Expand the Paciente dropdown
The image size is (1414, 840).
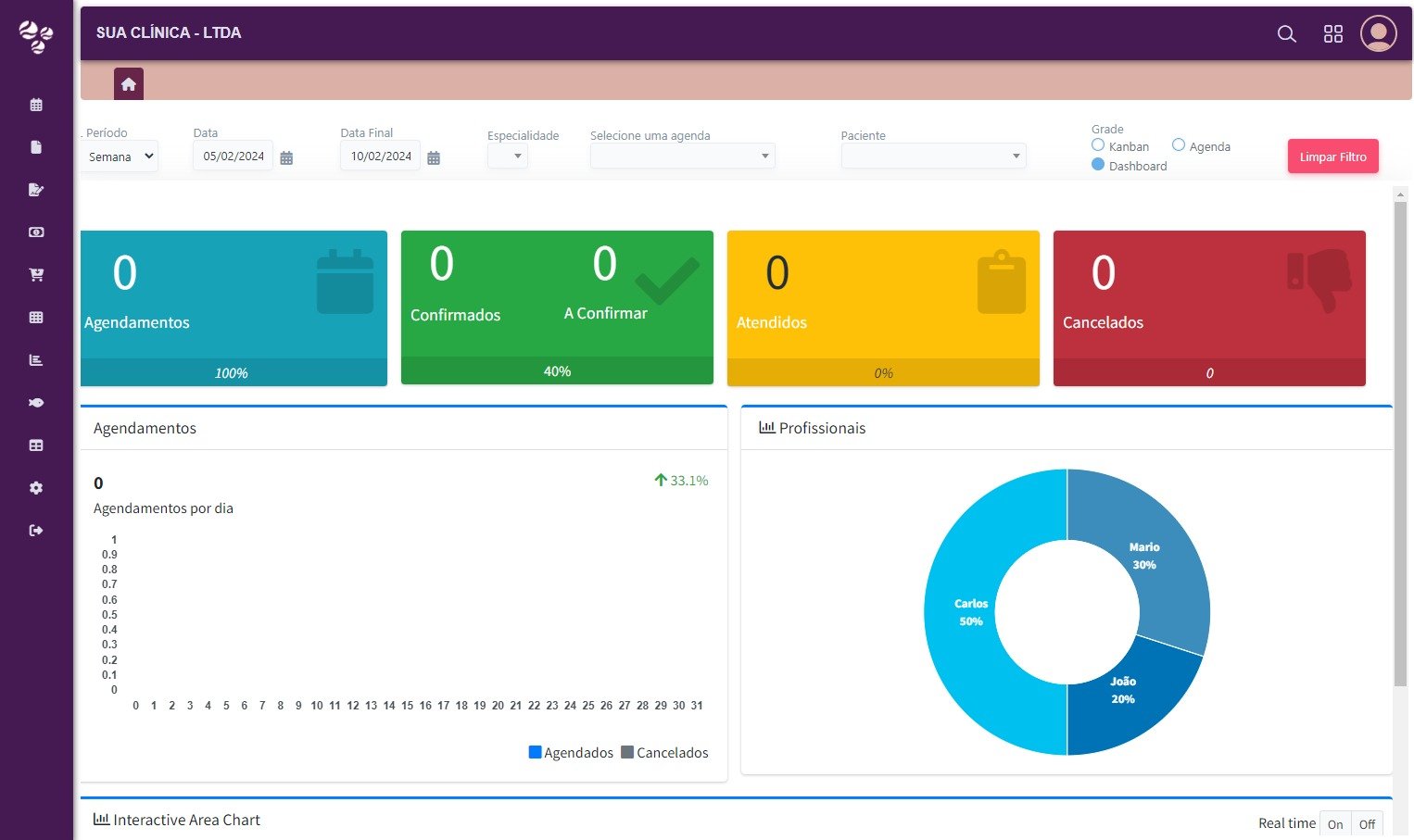(x=933, y=156)
